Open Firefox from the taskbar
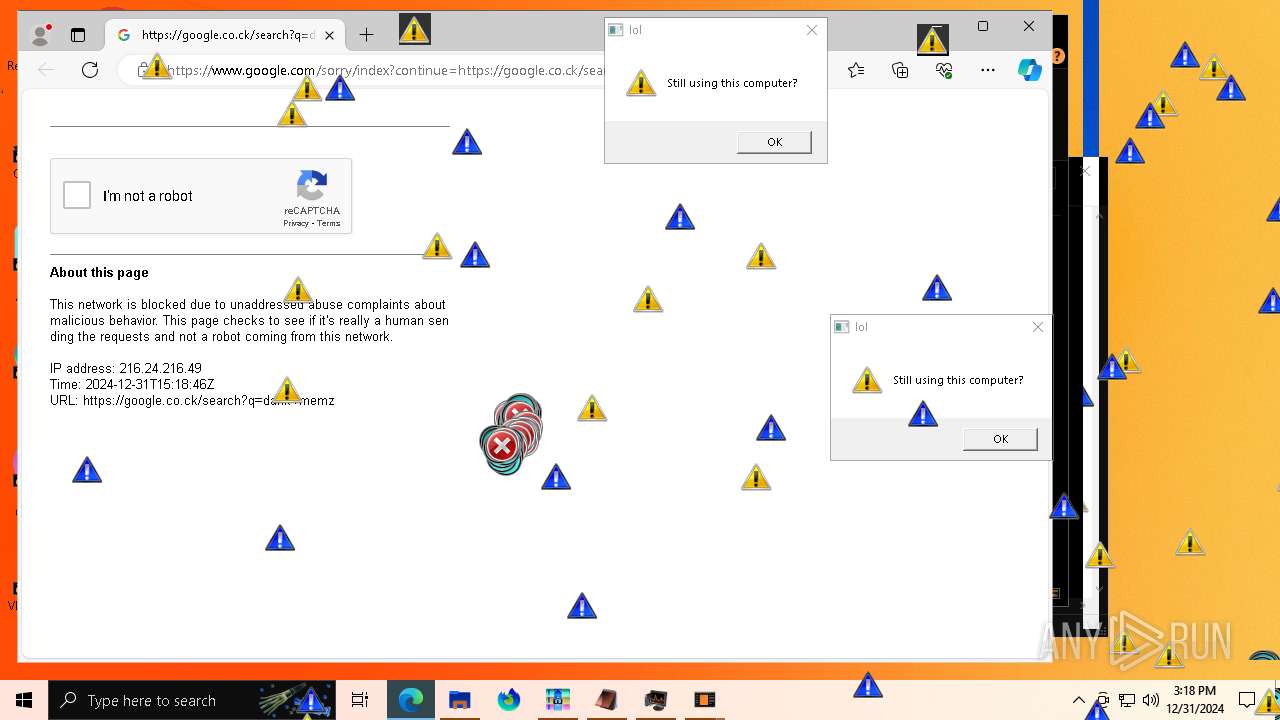Image resolution: width=1280 pixels, height=720 pixels. tap(509, 700)
